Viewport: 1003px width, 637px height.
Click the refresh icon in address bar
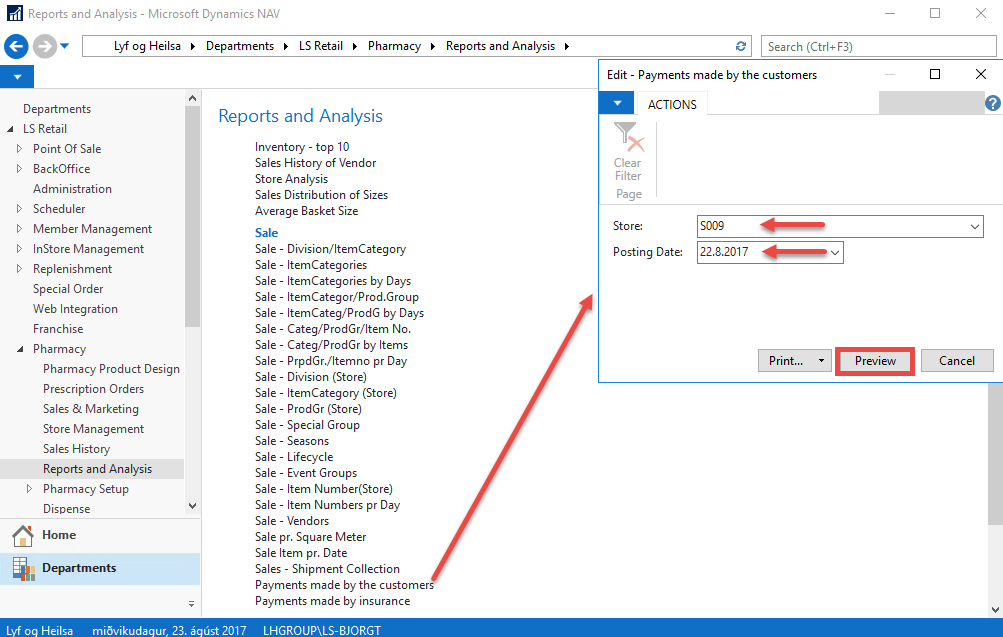(x=741, y=46)
